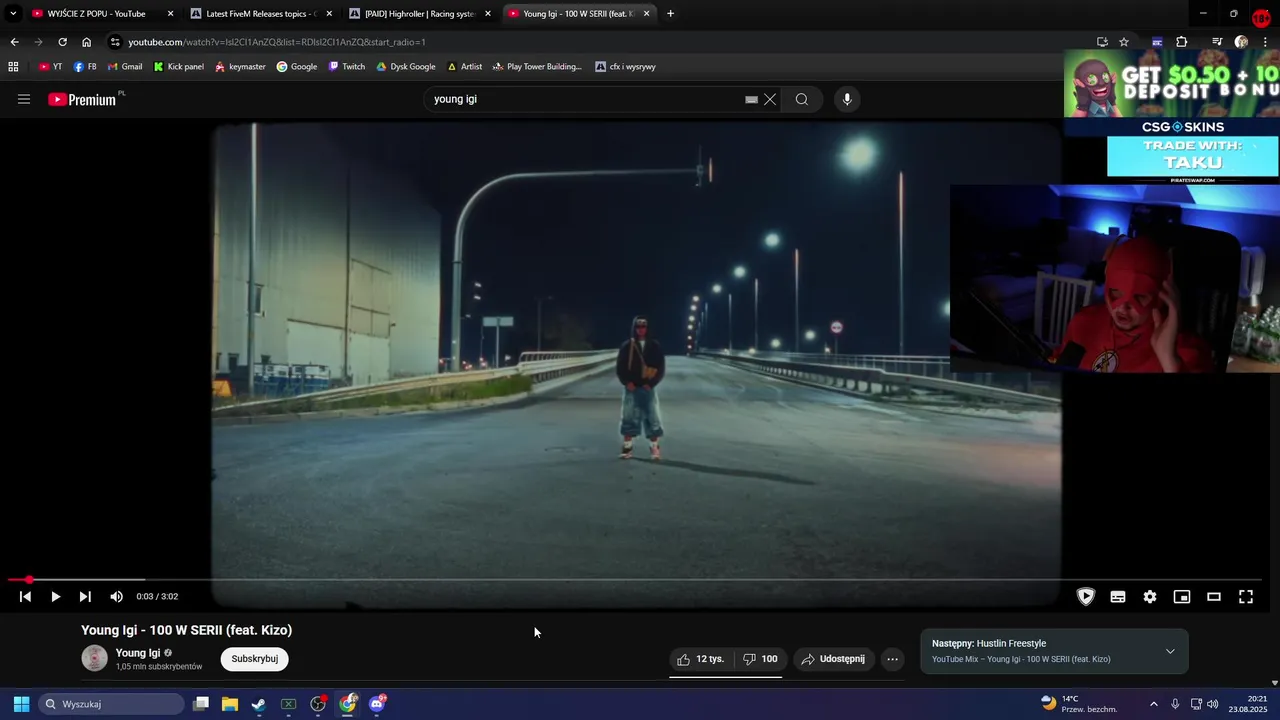This screenshot has width=1280, height=720.
Task: Go to YouTube Premium home logo
Action: [82, 99]
